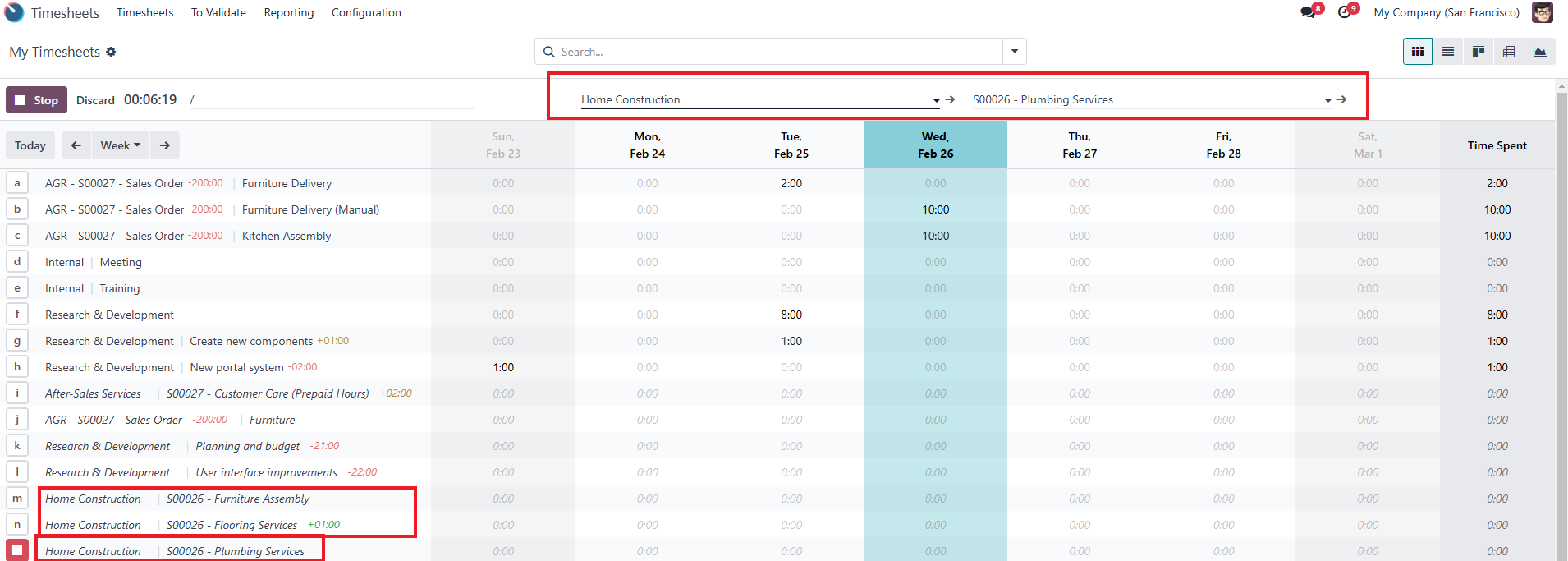Start timer with letter k button
This screenshot has width=1568, height=561.
[x=17, y=445]
